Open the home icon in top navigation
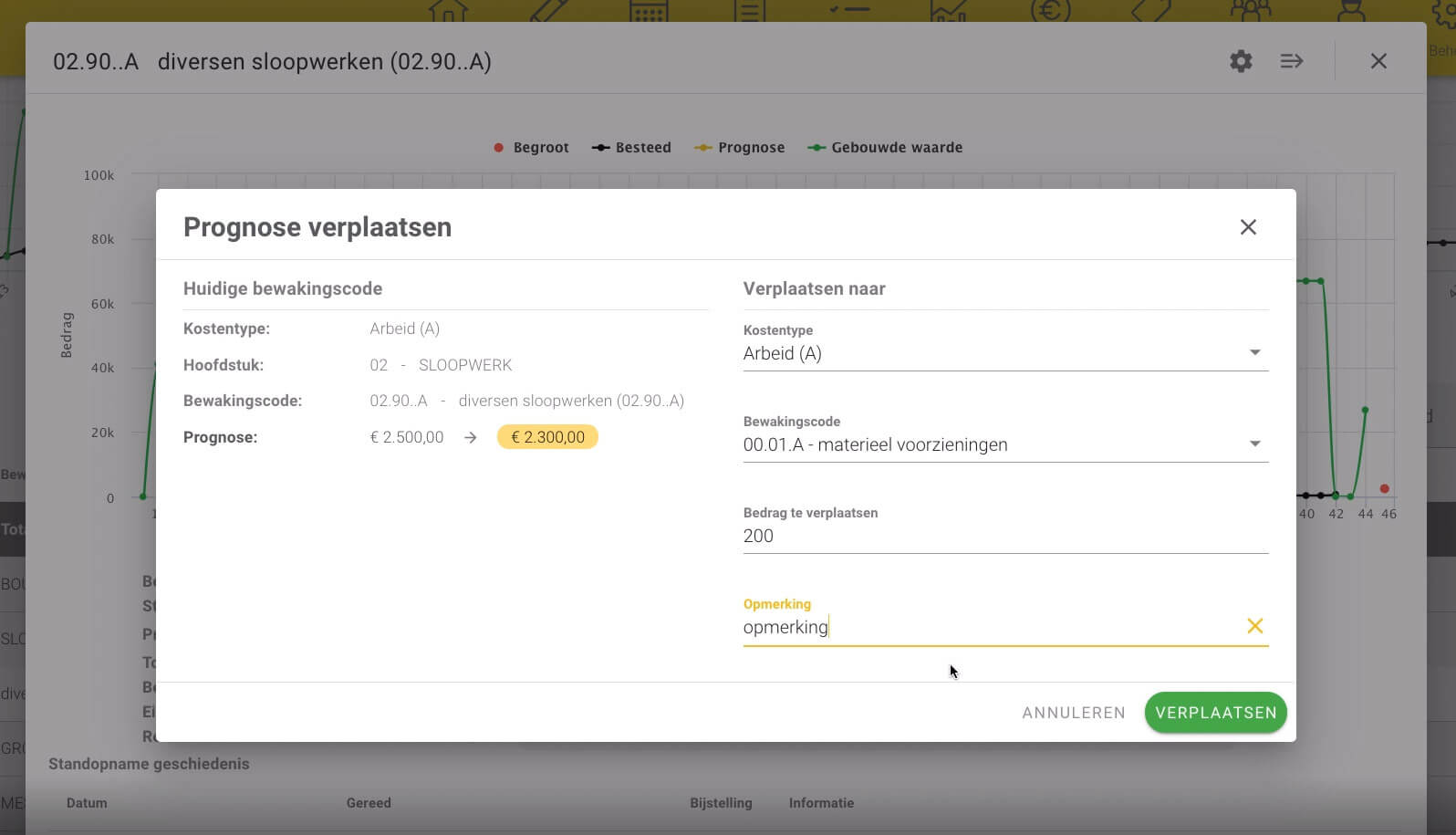 [x=448, y=10]
